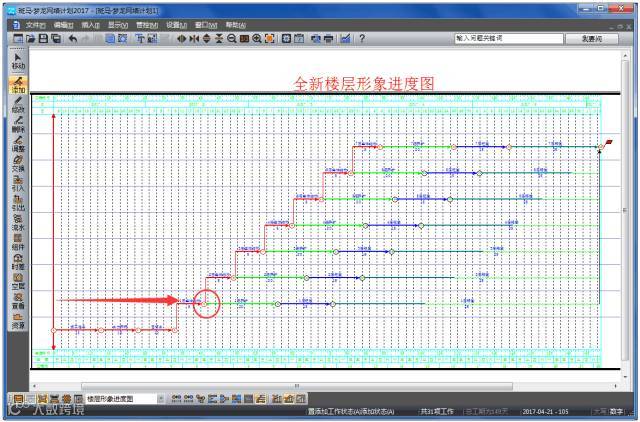The image size is (640, 422).
Task: Click the vertical expand arrows icon
Action: [x=207, y=39]
